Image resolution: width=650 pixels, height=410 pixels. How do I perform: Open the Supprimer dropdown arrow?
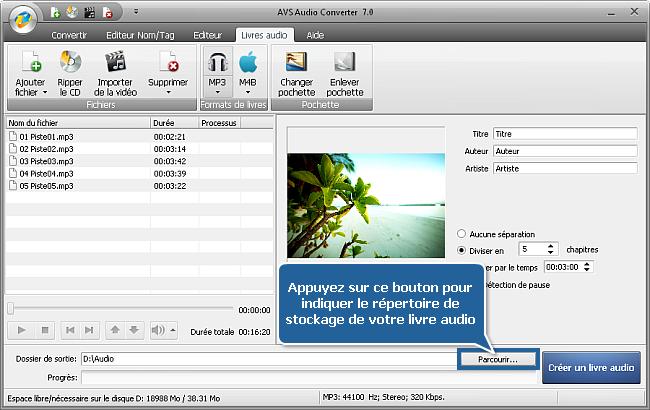tap(168, 93)
